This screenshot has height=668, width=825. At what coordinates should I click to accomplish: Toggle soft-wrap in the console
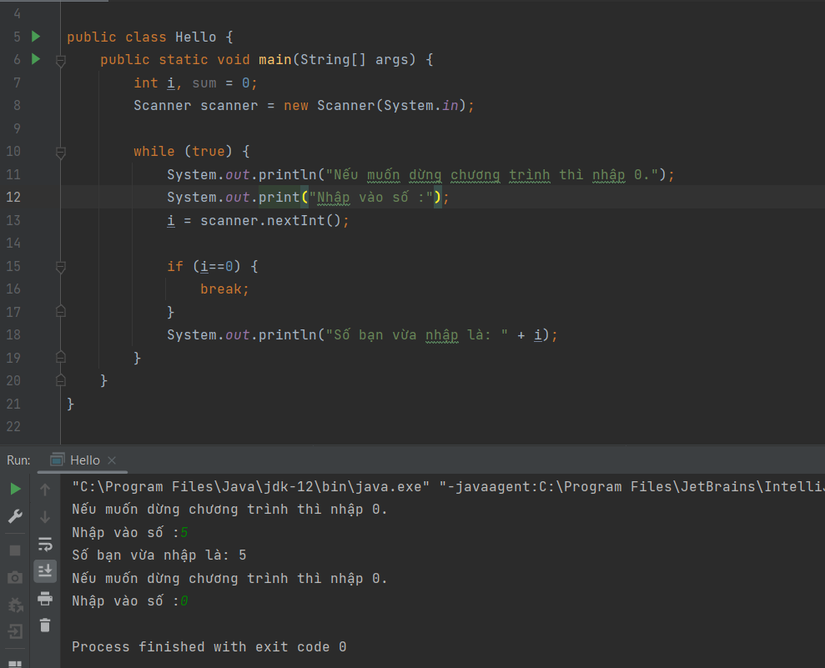(x=45, y=545)
